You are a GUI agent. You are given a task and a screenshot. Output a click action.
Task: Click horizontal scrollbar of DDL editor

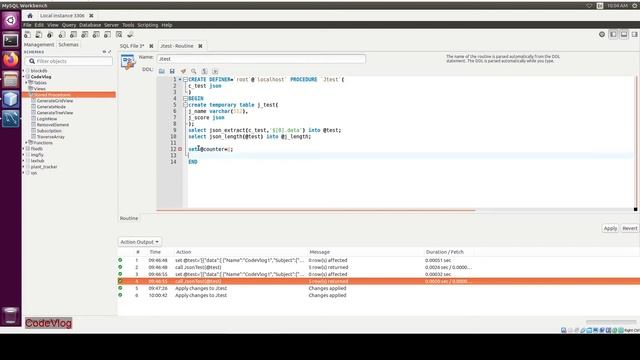point(316,210)
